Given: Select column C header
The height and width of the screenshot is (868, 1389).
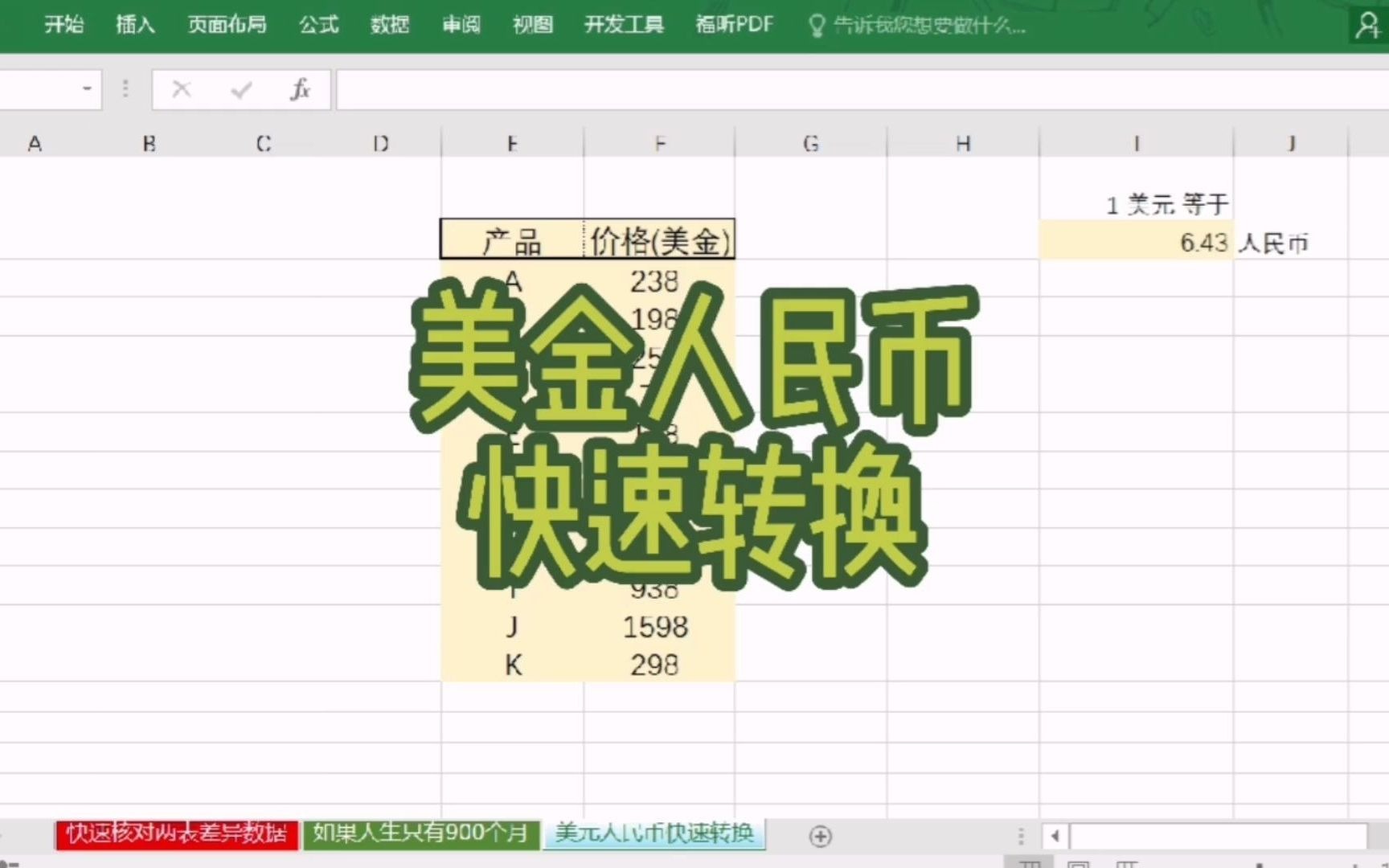Looking at the screenshot, I should click(264, 143).
